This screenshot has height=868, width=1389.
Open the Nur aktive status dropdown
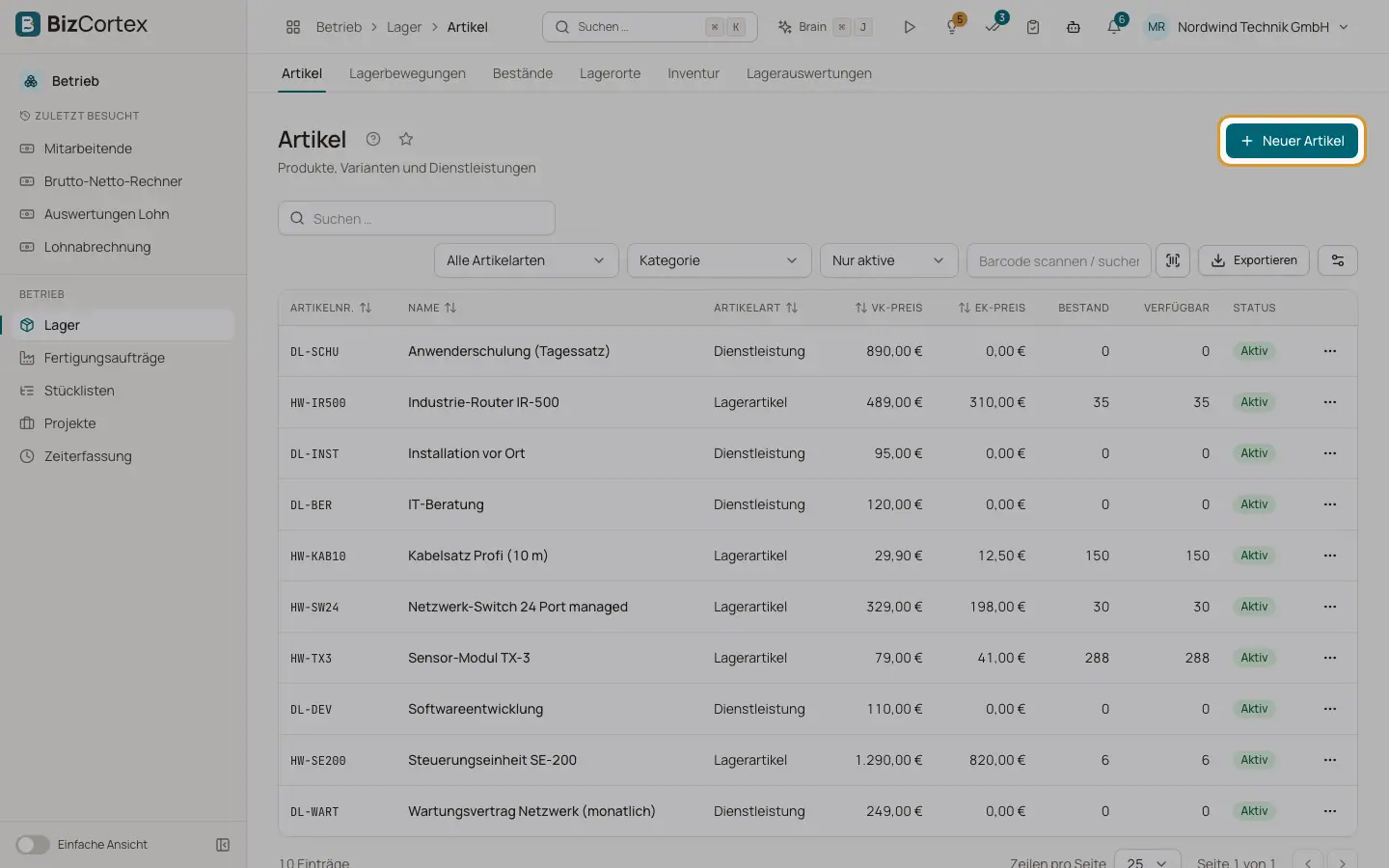point(888,260)
